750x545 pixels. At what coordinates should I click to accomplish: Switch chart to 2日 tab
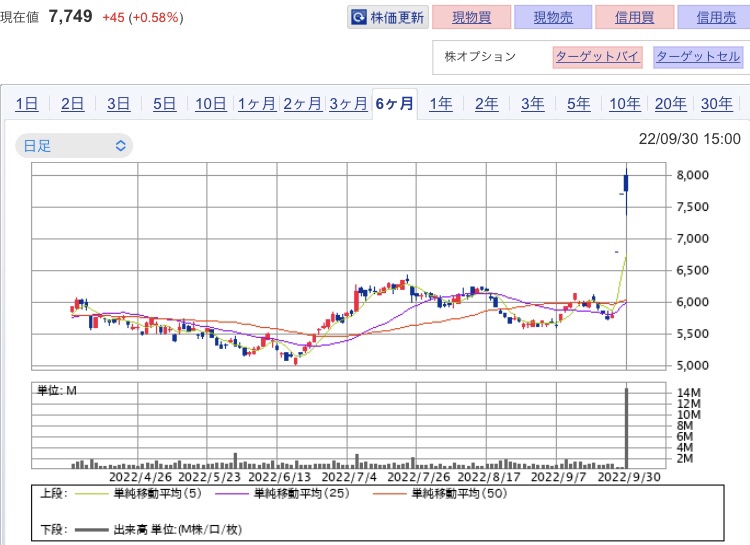tap(72, 103)
